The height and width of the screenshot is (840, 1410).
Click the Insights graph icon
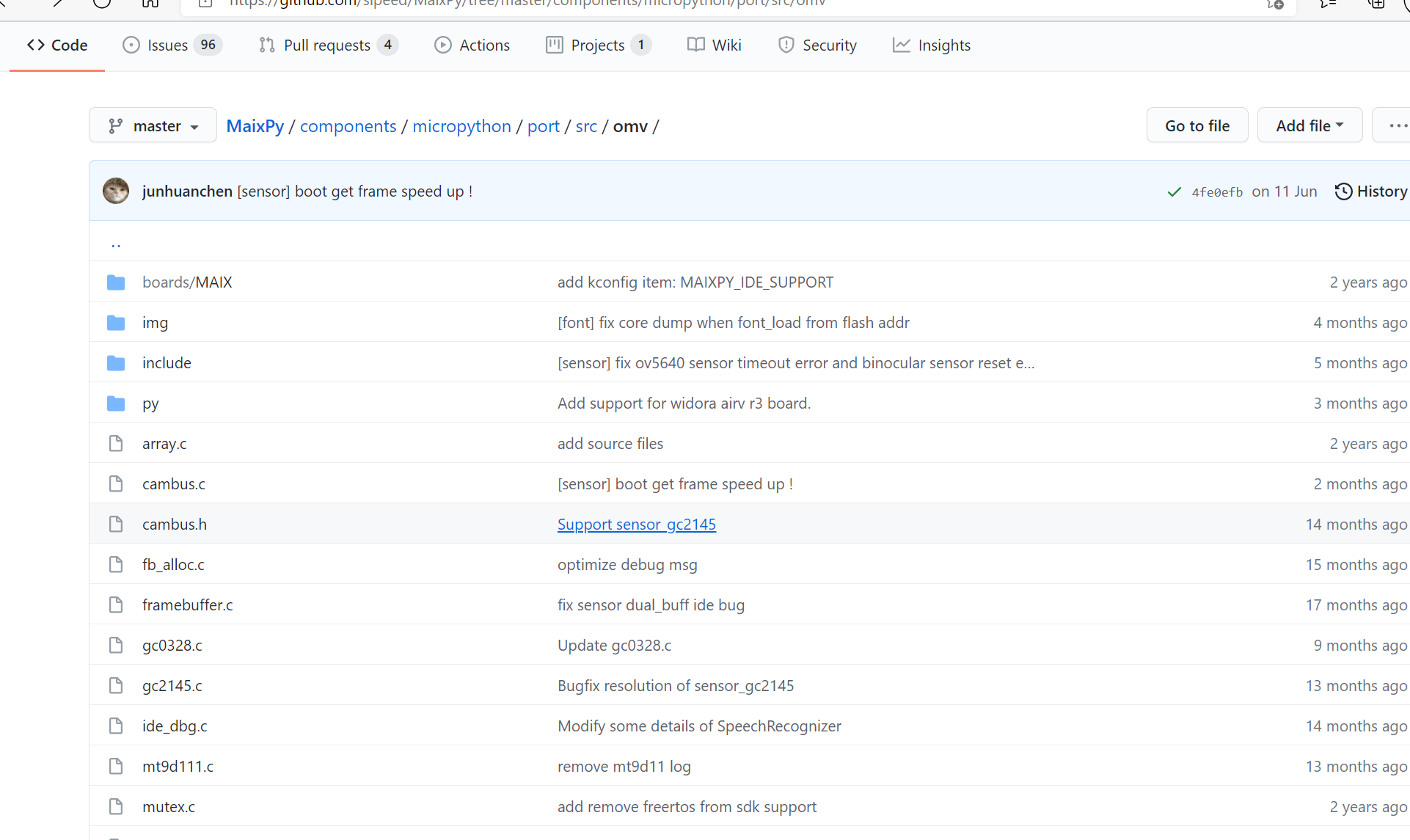[901, 45]
